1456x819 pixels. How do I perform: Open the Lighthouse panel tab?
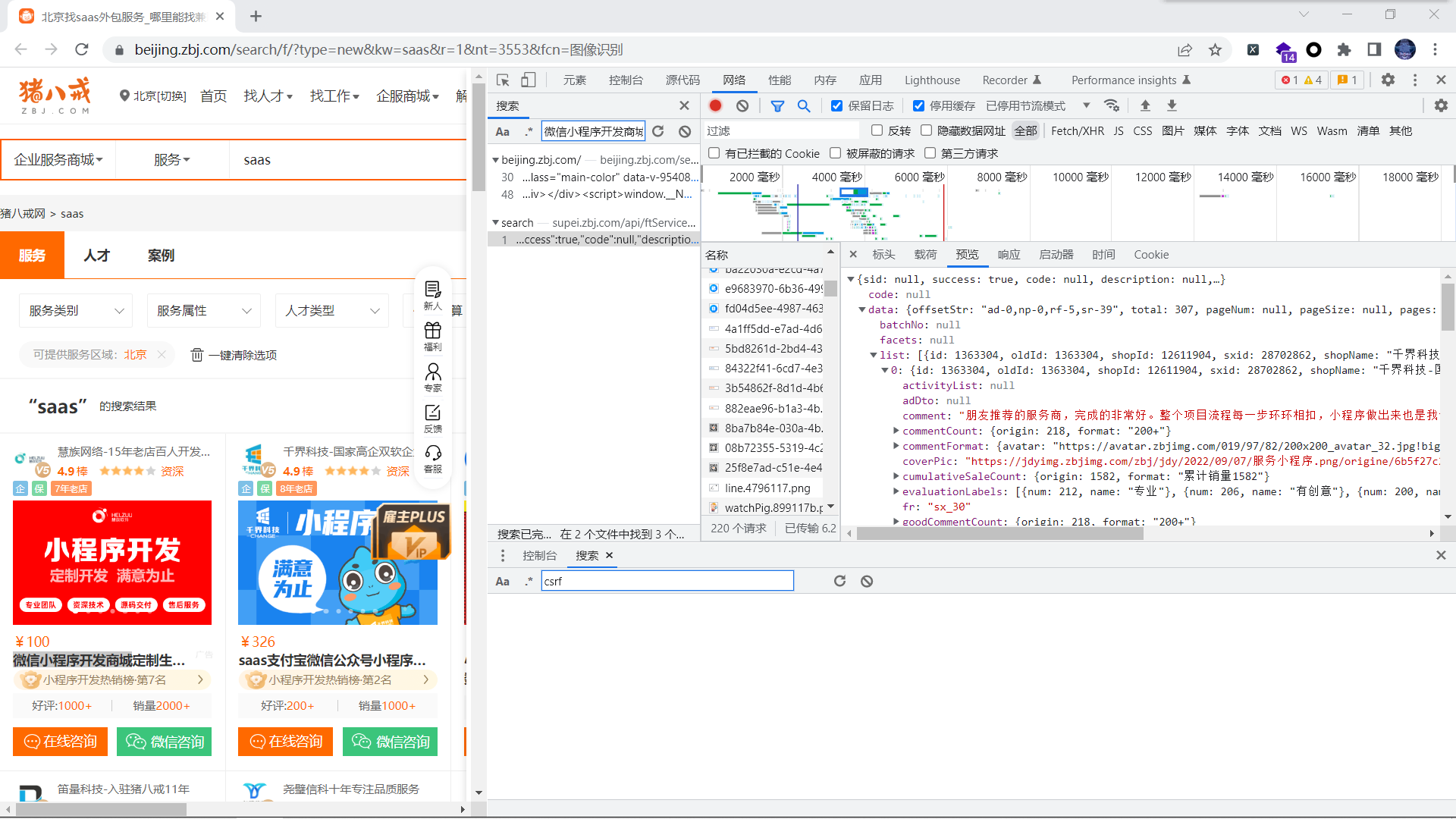[x=932, y=80]
